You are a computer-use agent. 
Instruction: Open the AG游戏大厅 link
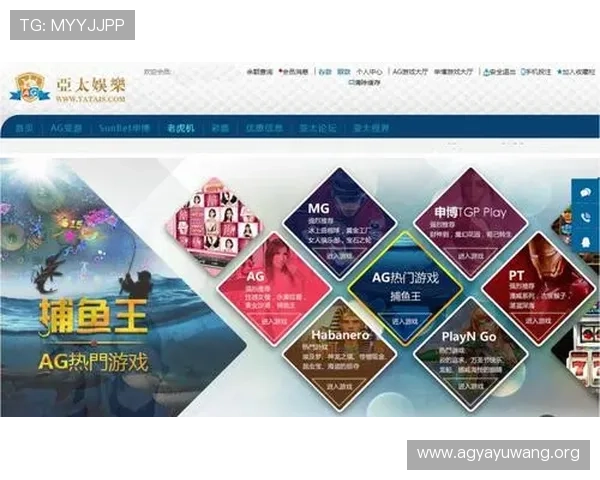tap(410, 72)
